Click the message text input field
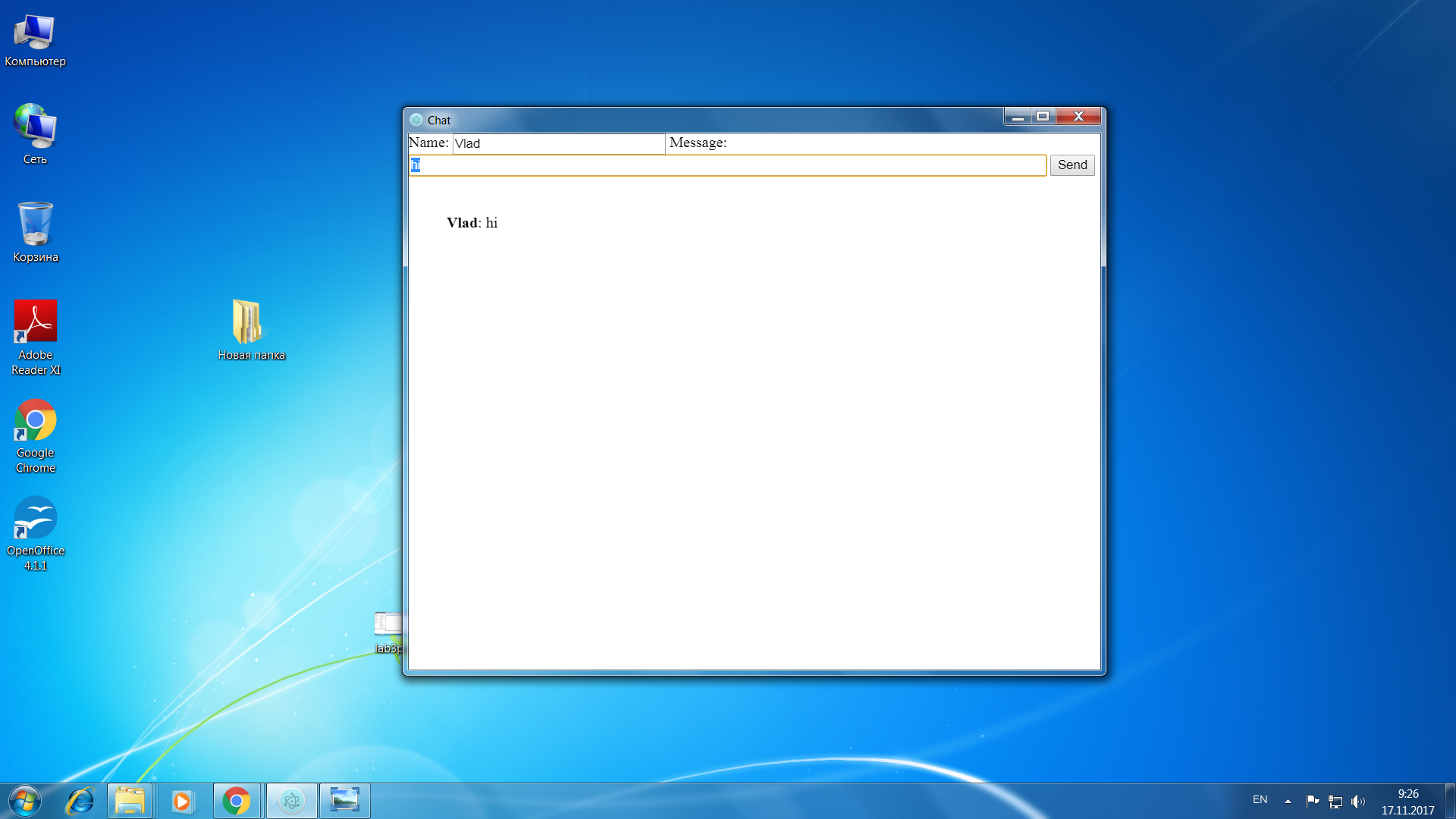The width and height of the screenshot is (1456, 819). 728,165
